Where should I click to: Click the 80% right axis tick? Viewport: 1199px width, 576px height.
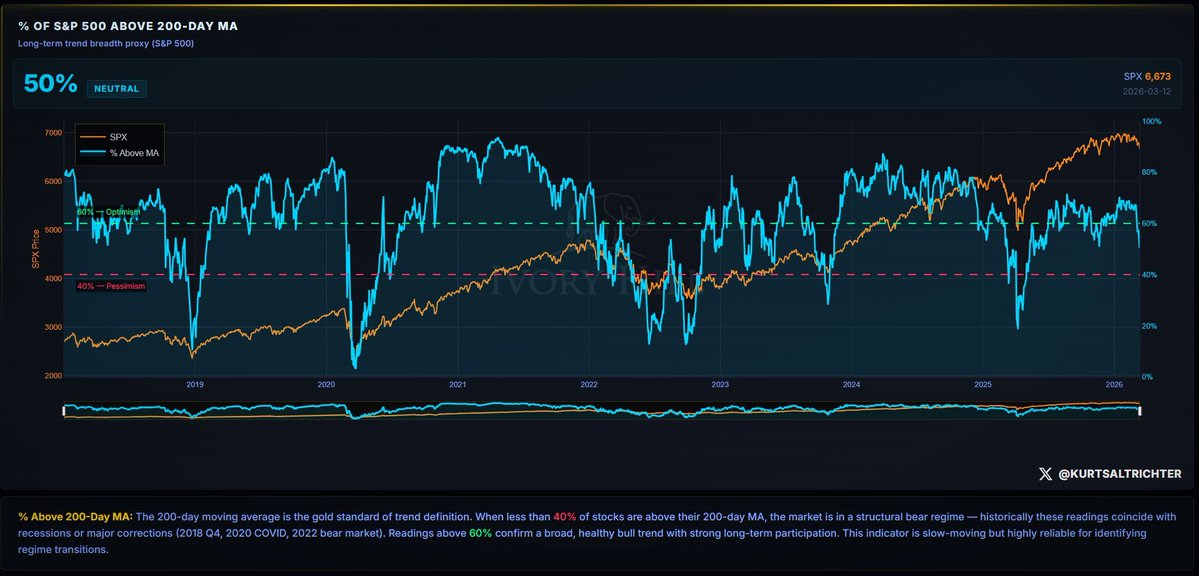tap(1150, 173)
